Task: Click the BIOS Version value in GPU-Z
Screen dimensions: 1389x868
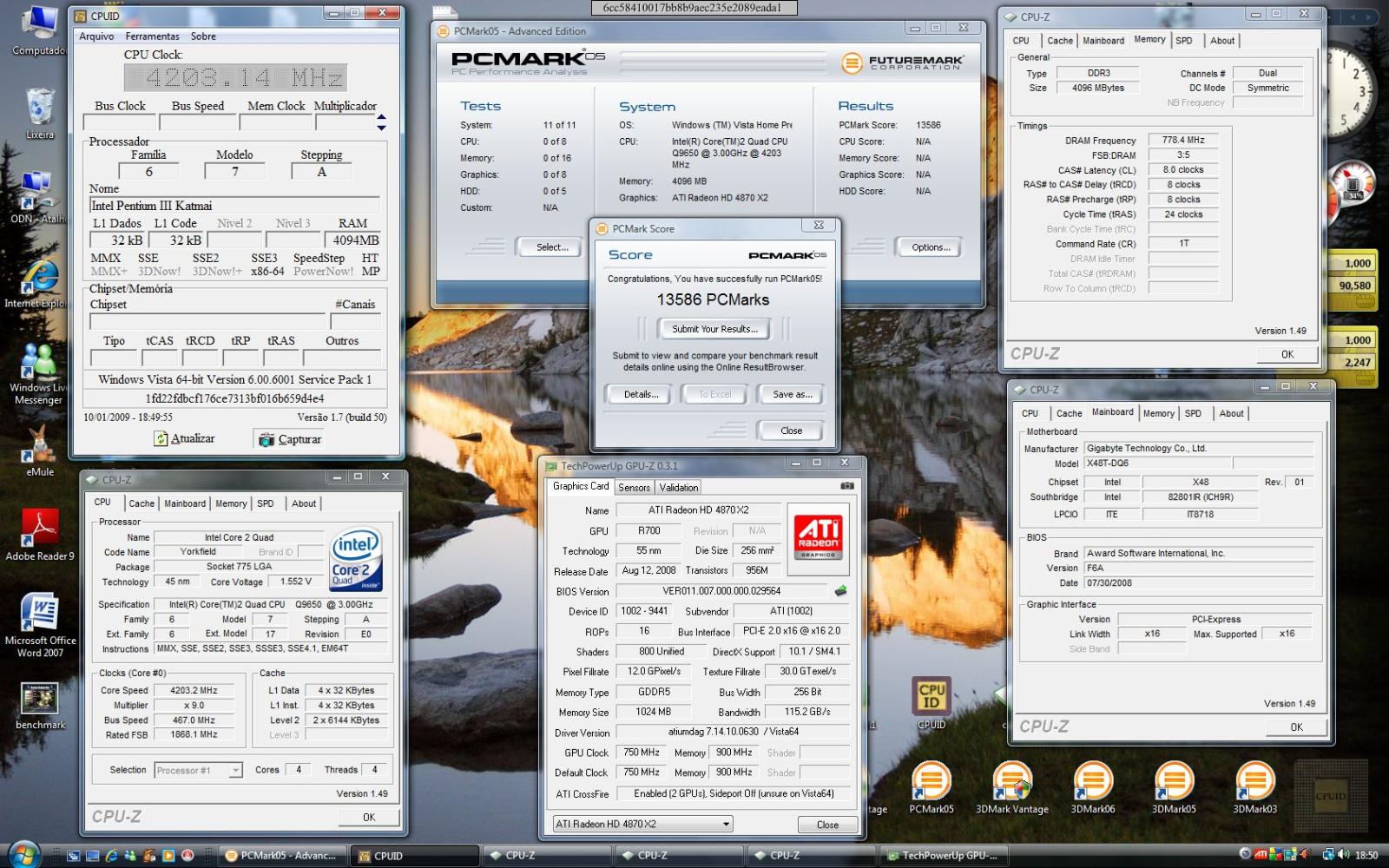Action: click(721, 591)
